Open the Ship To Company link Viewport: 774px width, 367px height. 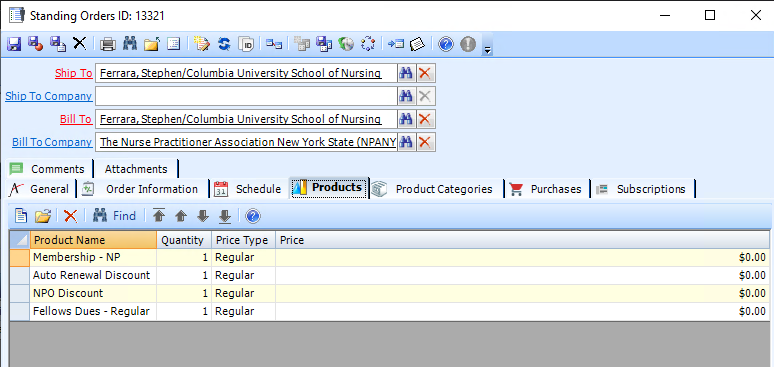pyautogui.click(x=48, y=96)
